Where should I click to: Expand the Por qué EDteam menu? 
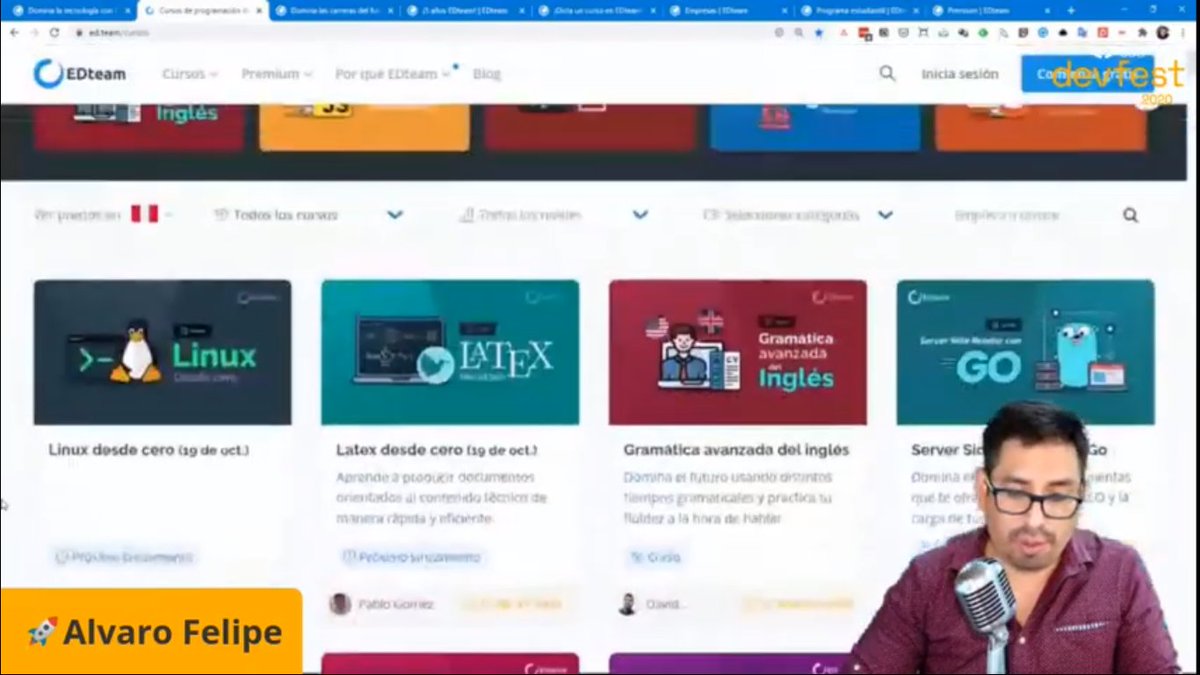(393, 74)
